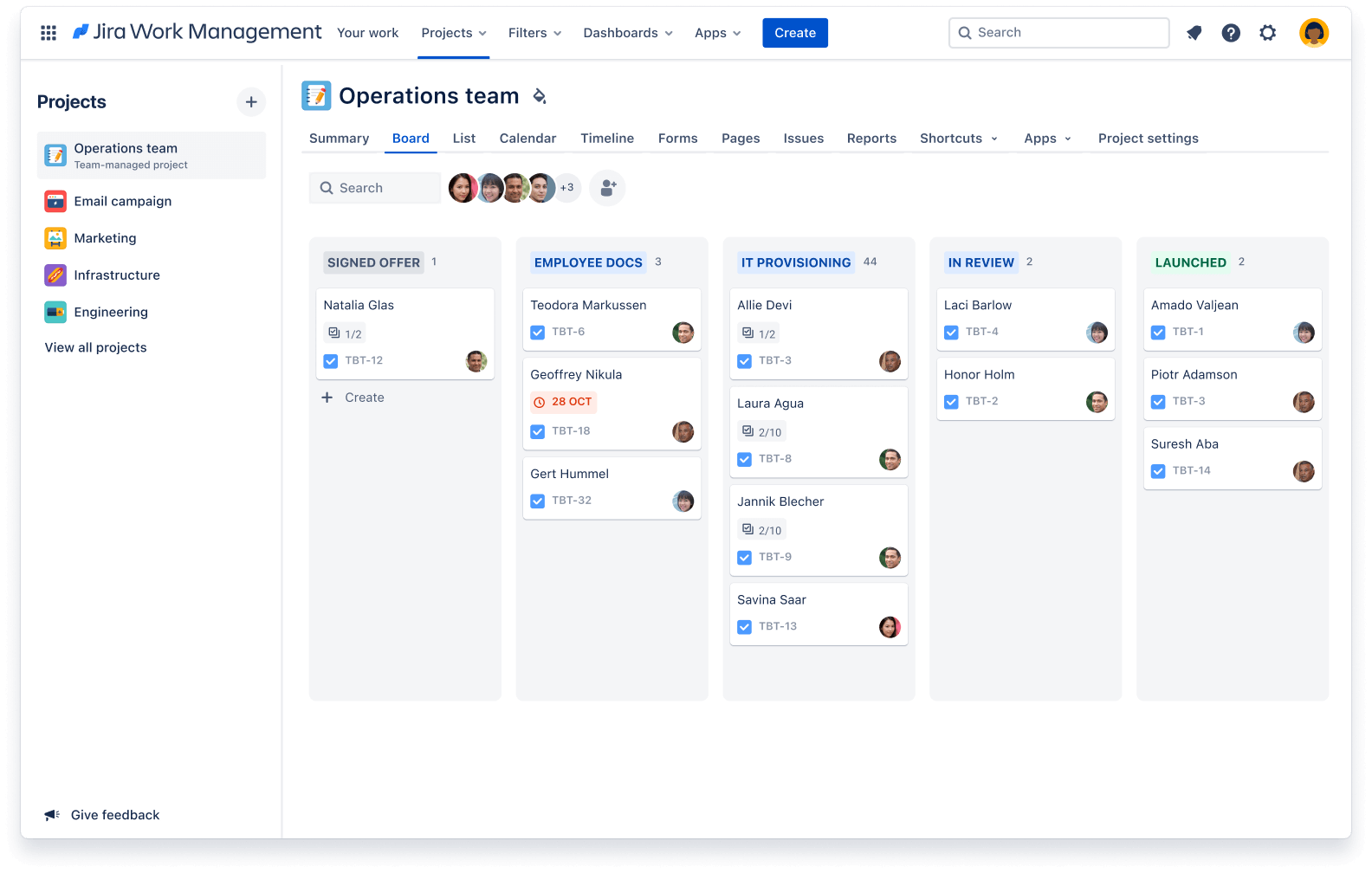Expand the Filters dropdown menu
This screenshot has height=873, width=1372.
point(534,33)
